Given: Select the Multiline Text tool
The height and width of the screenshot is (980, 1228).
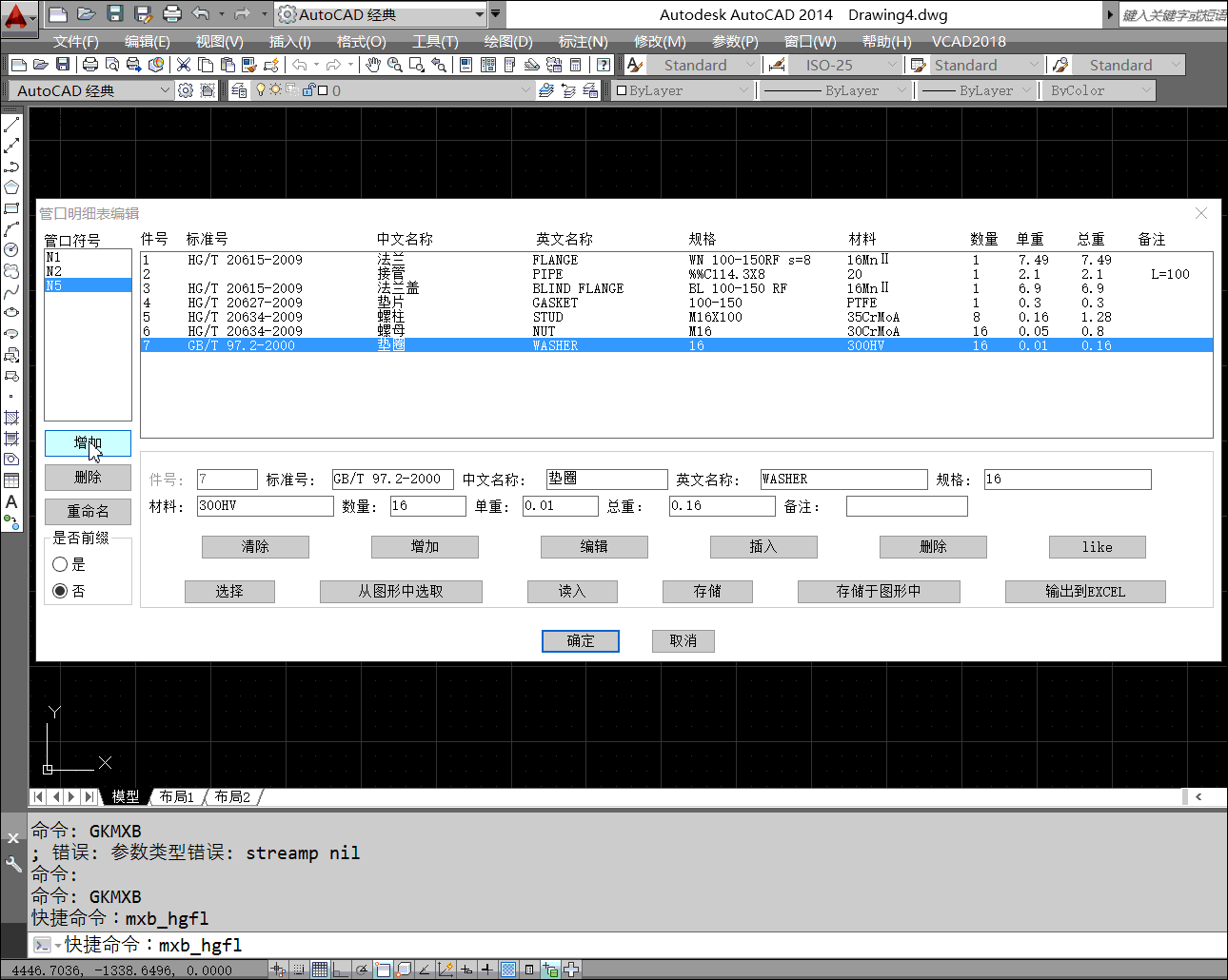Looking at the screenshot, I should coord(11,501).
